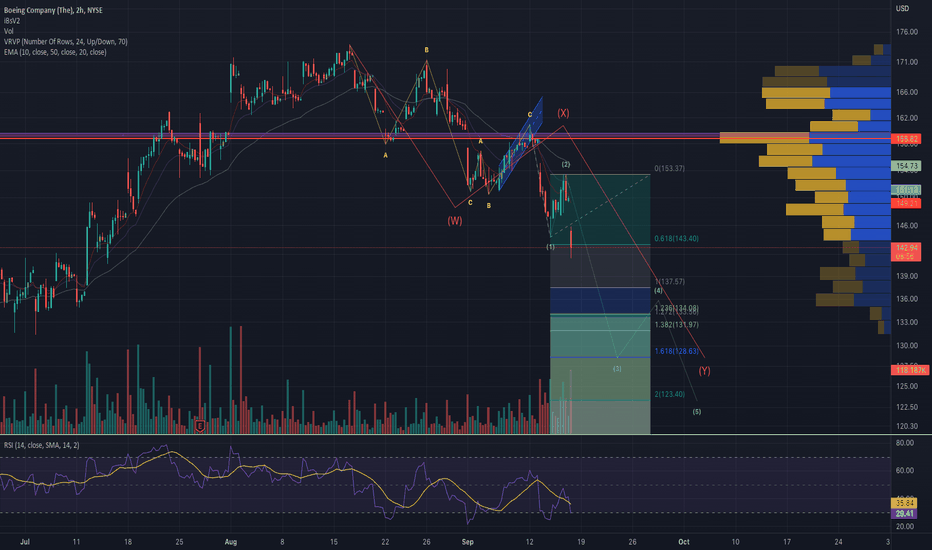Image resolution: width=932 pixels, height=550 pixels.
Task: Select the Vol indicator legend
Action: (x=8, y=31)
